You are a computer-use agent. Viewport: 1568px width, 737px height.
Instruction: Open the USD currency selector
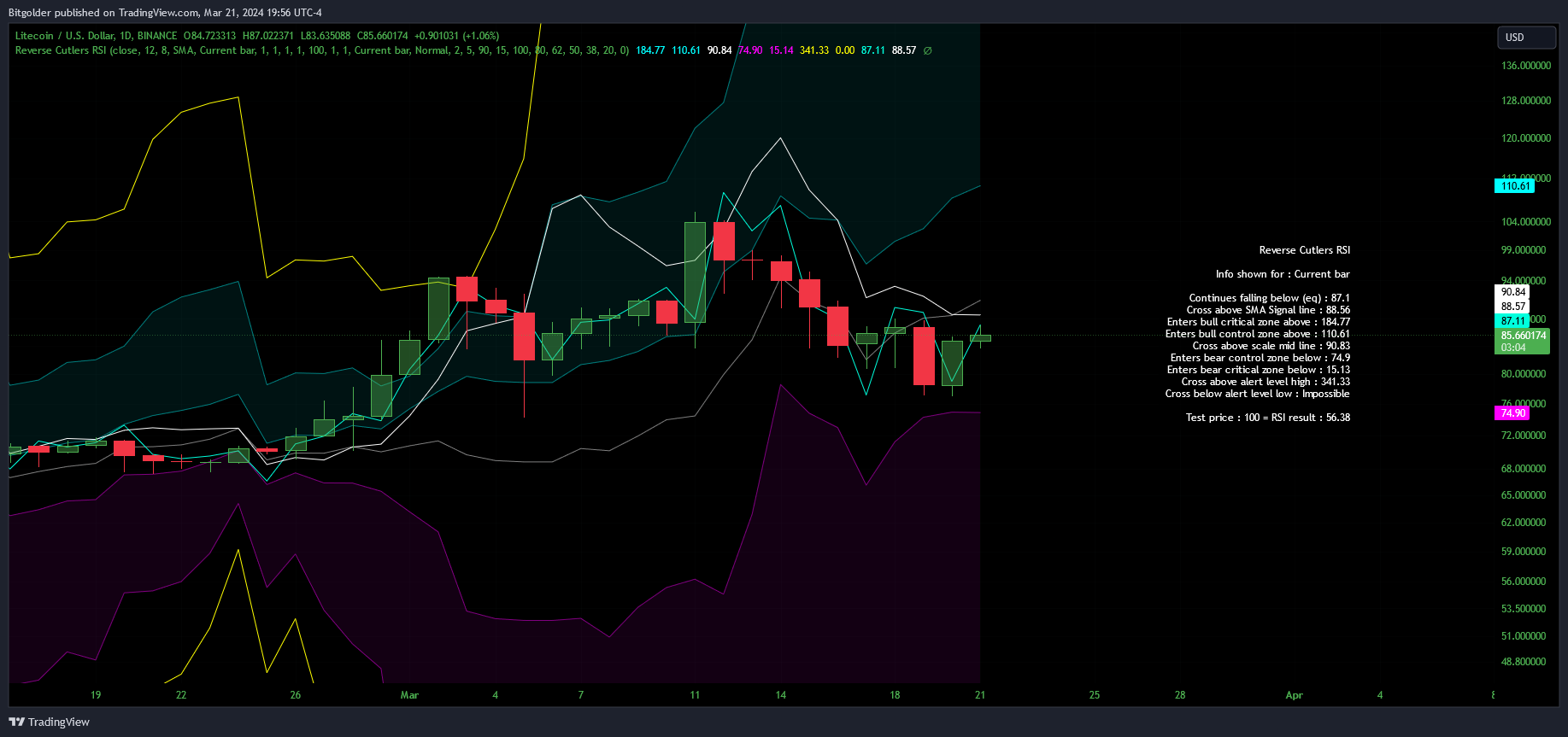(x=1527, y=38)
